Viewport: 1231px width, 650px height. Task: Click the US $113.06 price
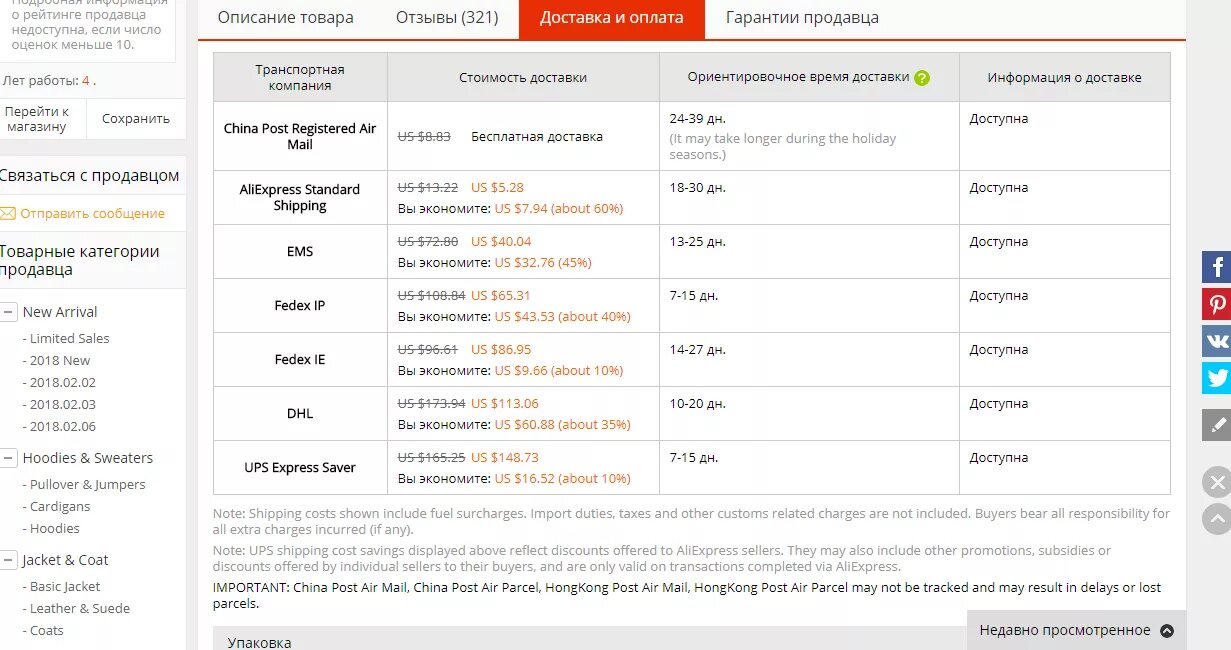click(x=505, y=403)
